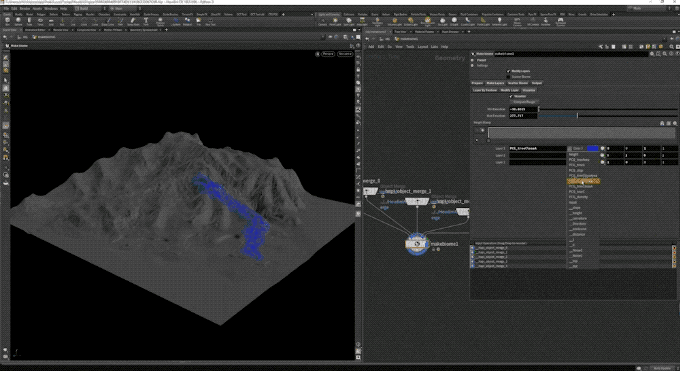Click parameter pane search magnifier icon
680x371 pixels.
tap(664, 54)
